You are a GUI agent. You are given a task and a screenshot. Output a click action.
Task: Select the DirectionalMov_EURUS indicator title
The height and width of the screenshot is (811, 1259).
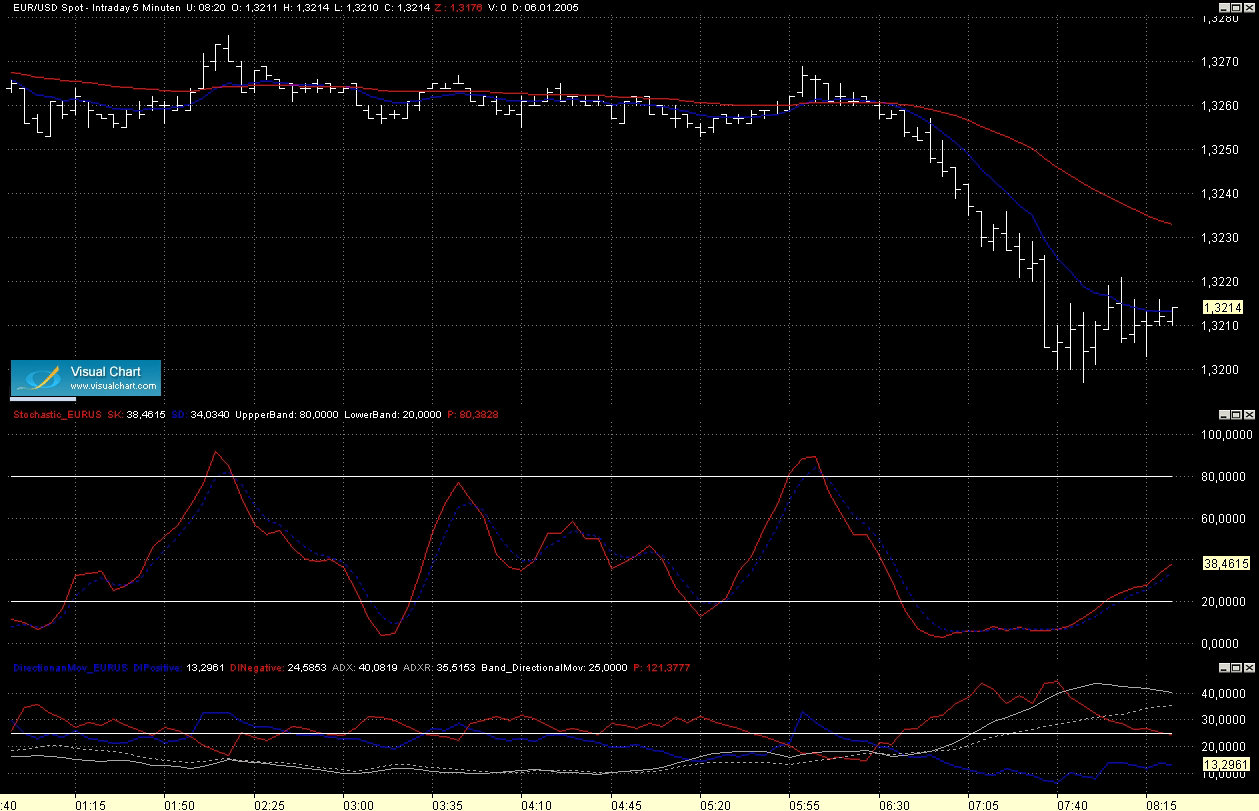click(69, 667)
